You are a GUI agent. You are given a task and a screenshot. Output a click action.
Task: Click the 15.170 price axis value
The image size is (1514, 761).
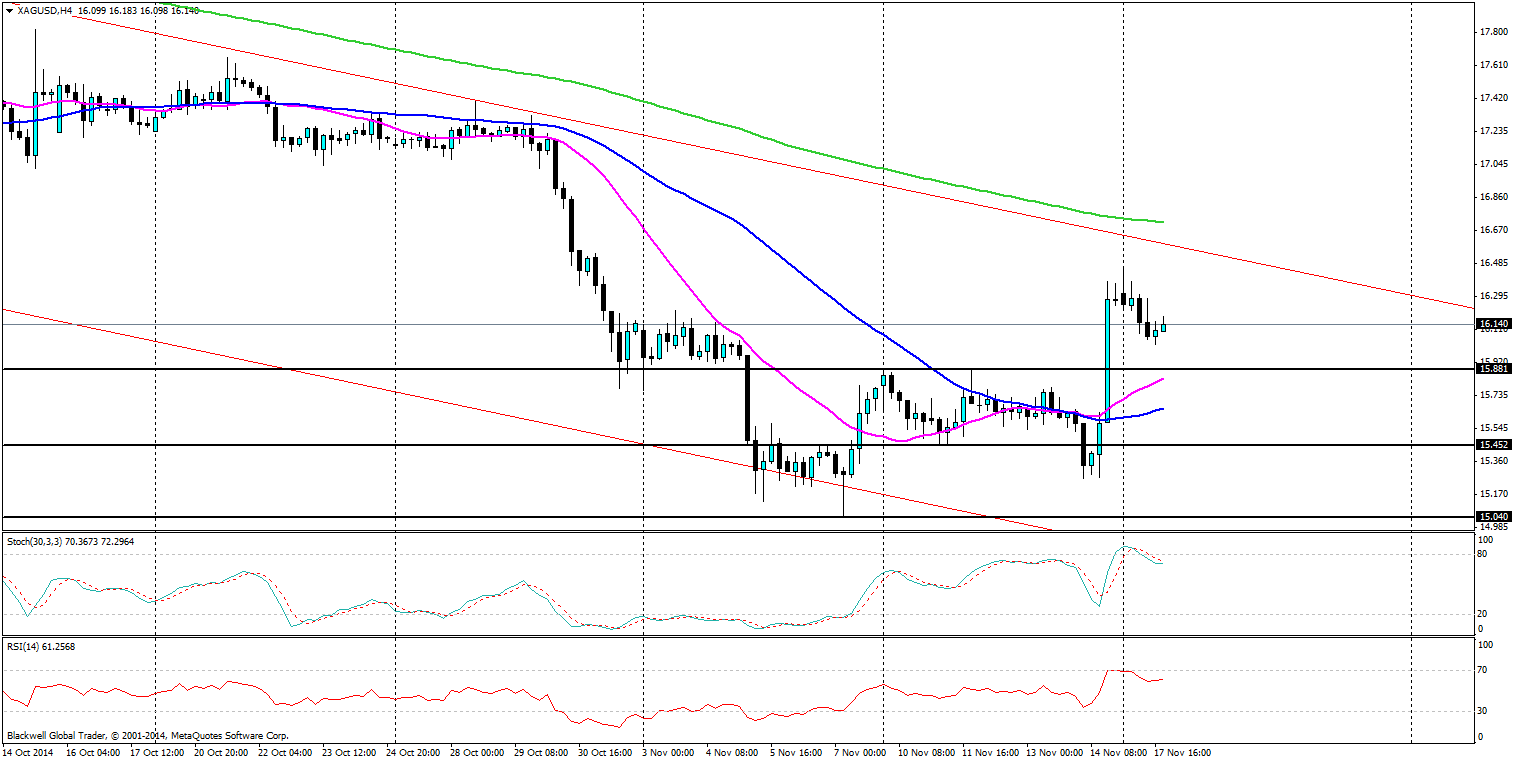tap(1493, 494)
